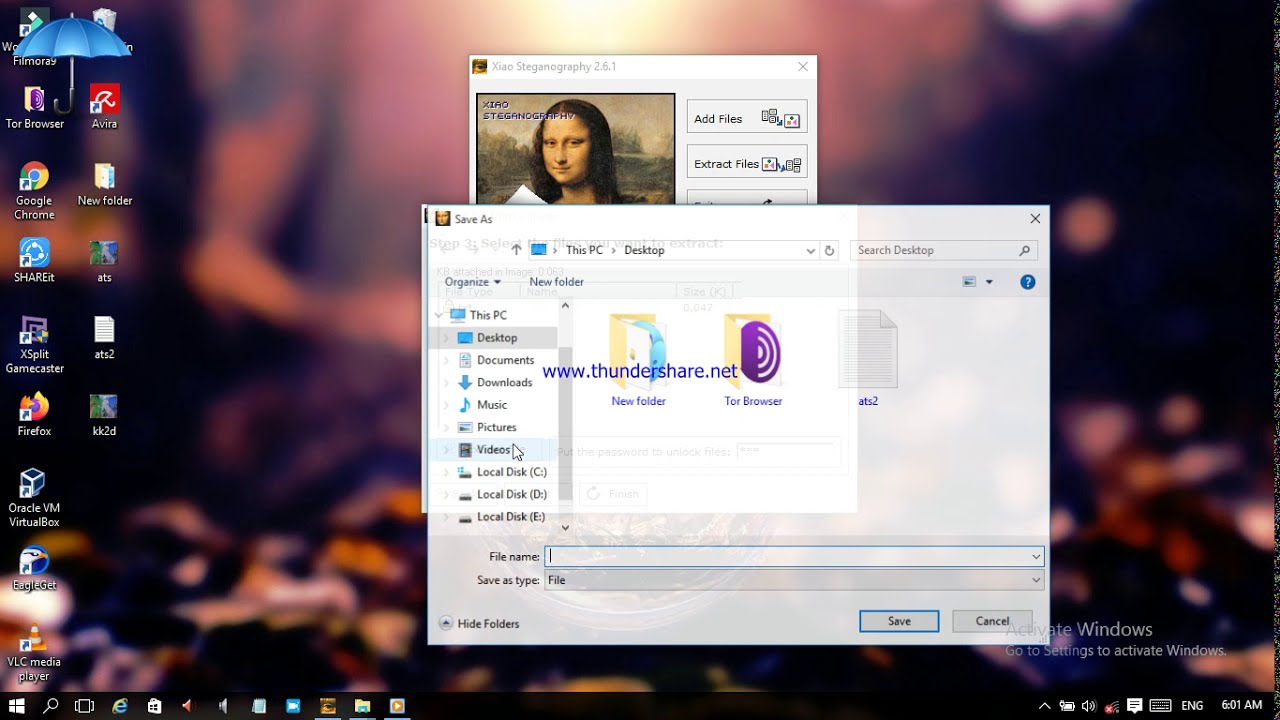Image resolution: width=1280 pixels, height=720 pixels.
Task: Click Extract Files in Xiao Steganography
Action: [x=747, y=164]
